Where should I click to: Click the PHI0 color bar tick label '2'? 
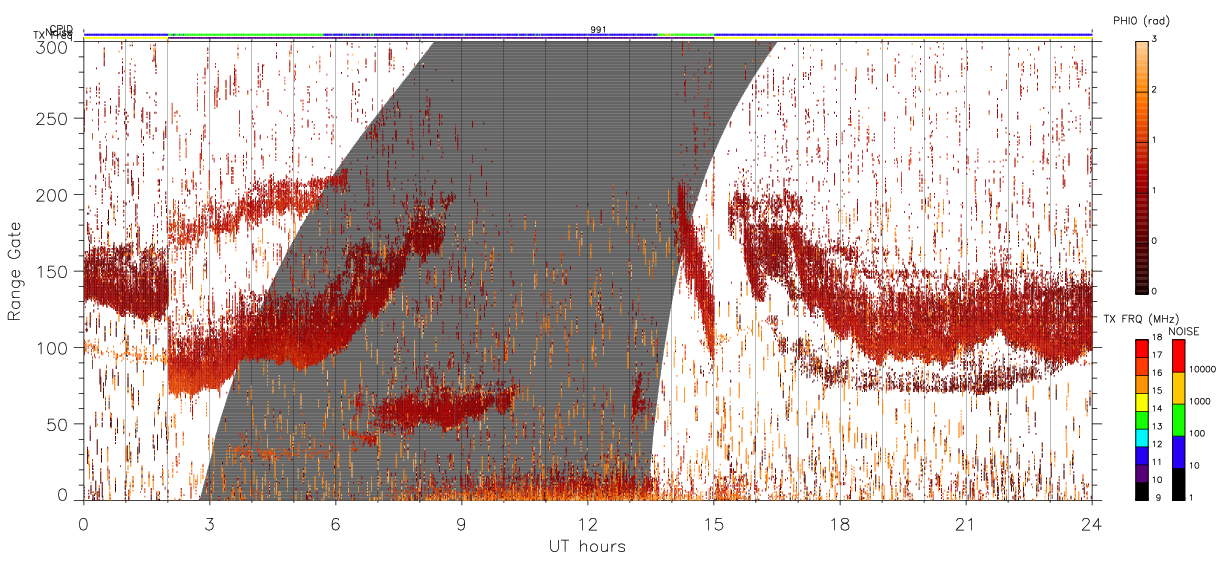pos(1154,91)
